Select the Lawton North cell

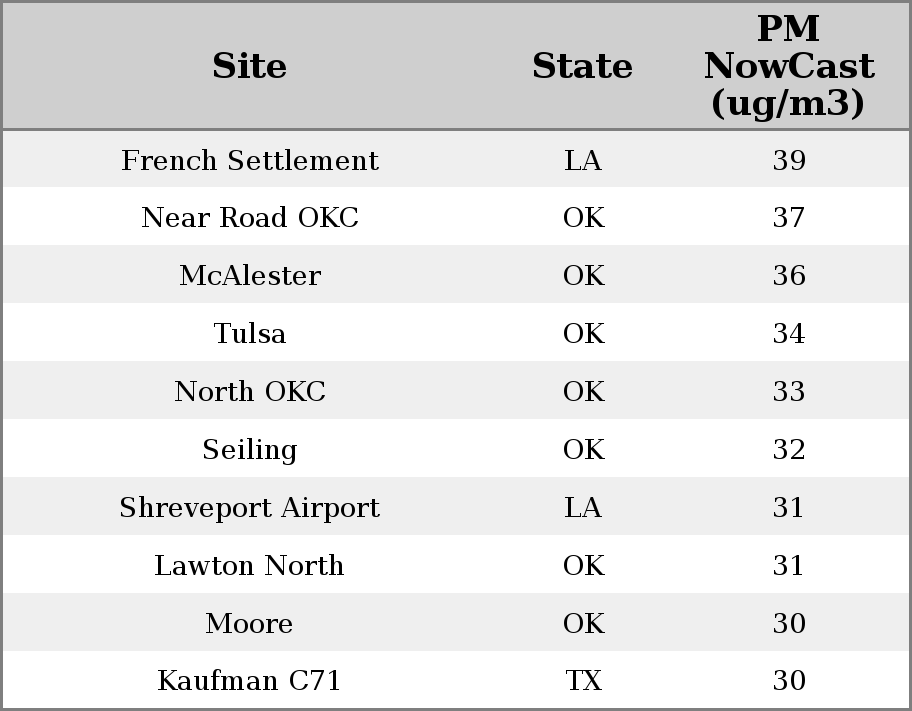(249, 565)
